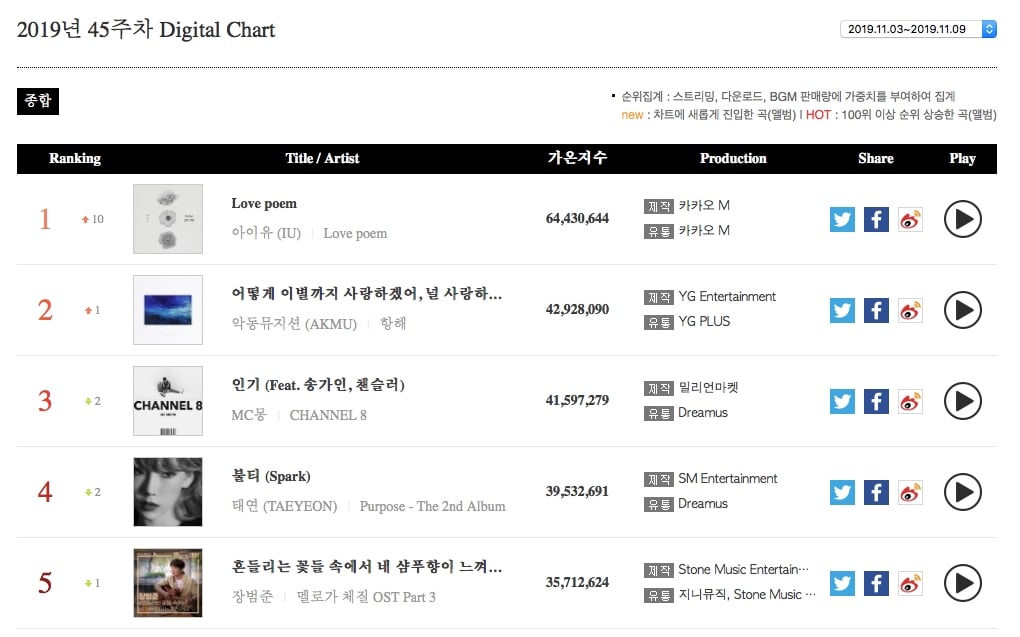The height and width of the screenshot is (637, 1020).
Task: Play 불티 (Spark) by TAEYEON
Action: [963, 493]
